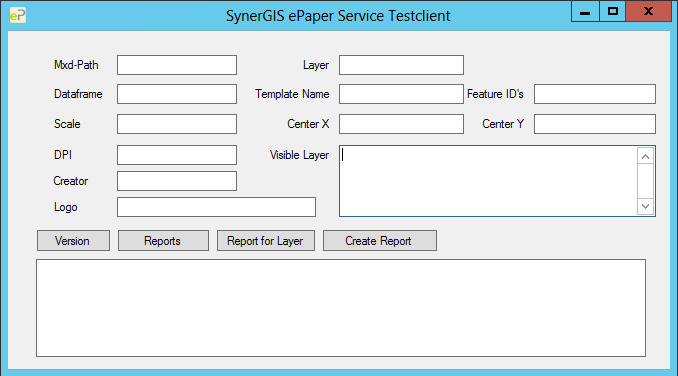678x376 pixels.
Task: Click Visible Layer scrollbar up arrow
Action: [x=646, y=156]
